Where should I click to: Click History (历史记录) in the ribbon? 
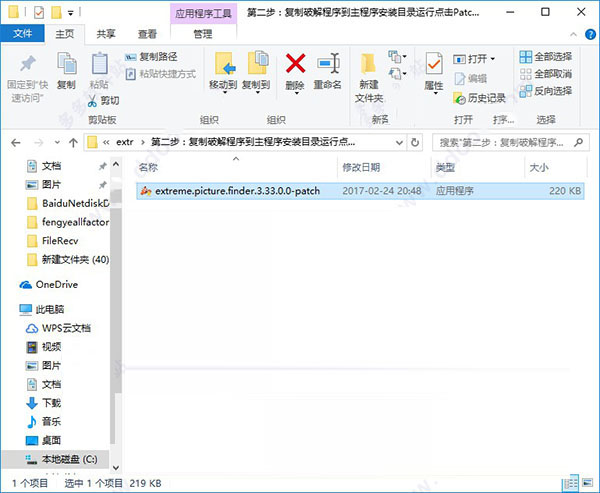click(479, 98)
